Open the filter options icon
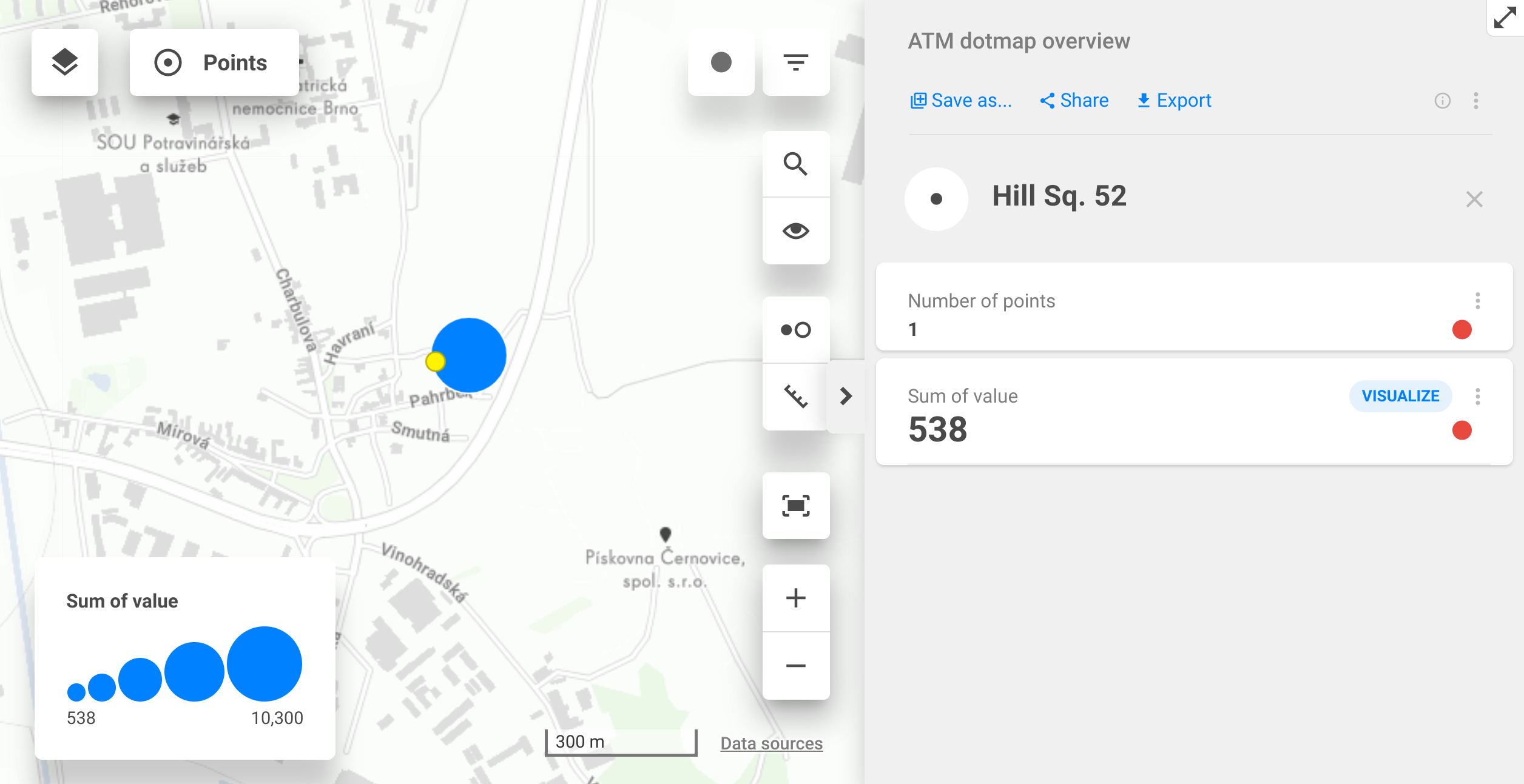1524x784 pixels. (795, 62)
